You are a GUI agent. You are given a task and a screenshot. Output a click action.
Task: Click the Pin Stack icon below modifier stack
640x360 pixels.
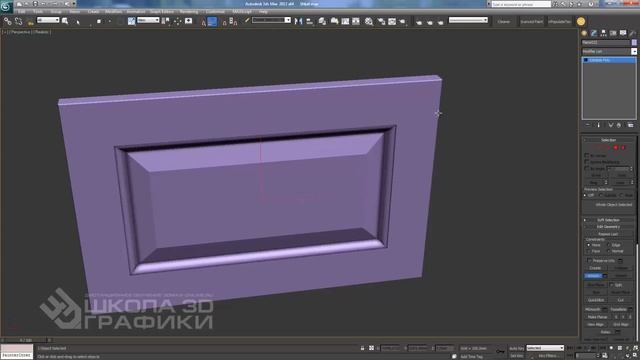(588, 125)
